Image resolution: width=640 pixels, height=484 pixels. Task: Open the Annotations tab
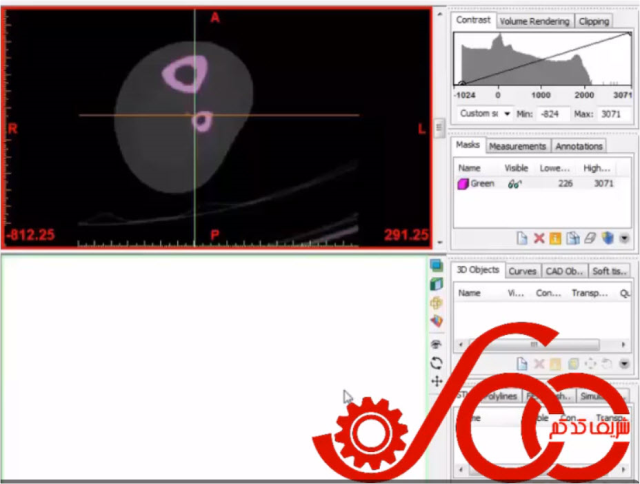[x=579, y=147]
